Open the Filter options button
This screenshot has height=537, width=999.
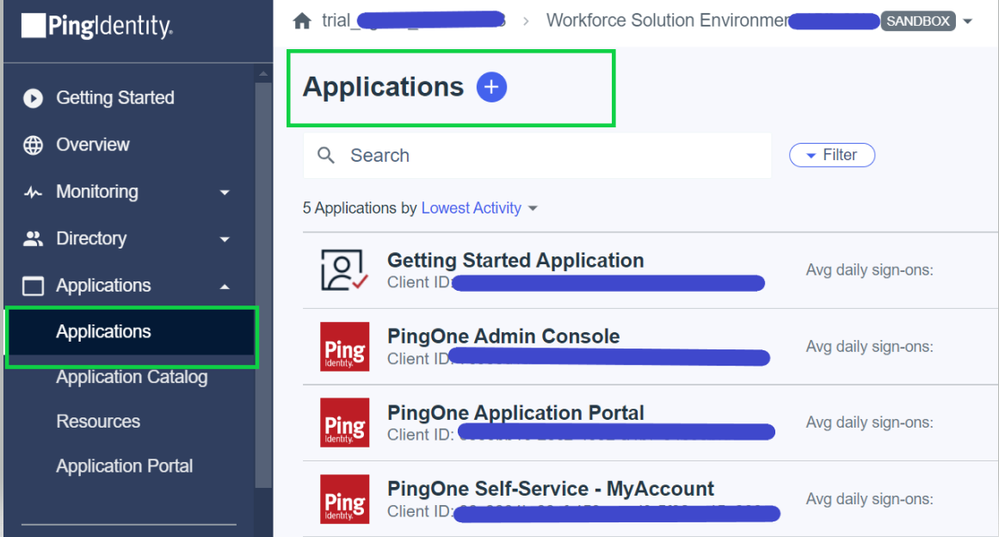832,155
